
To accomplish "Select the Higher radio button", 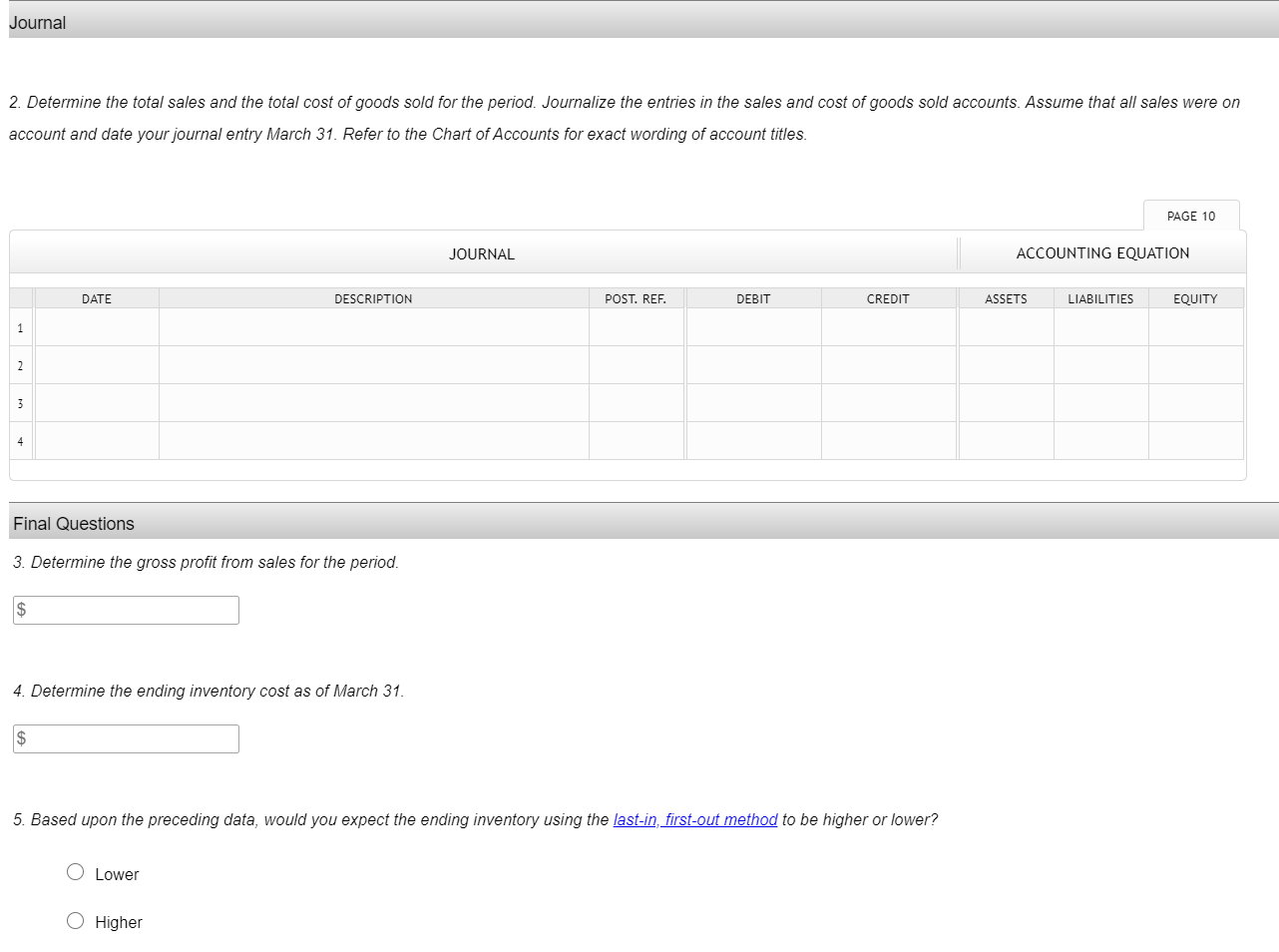I will tap(75, 921).
